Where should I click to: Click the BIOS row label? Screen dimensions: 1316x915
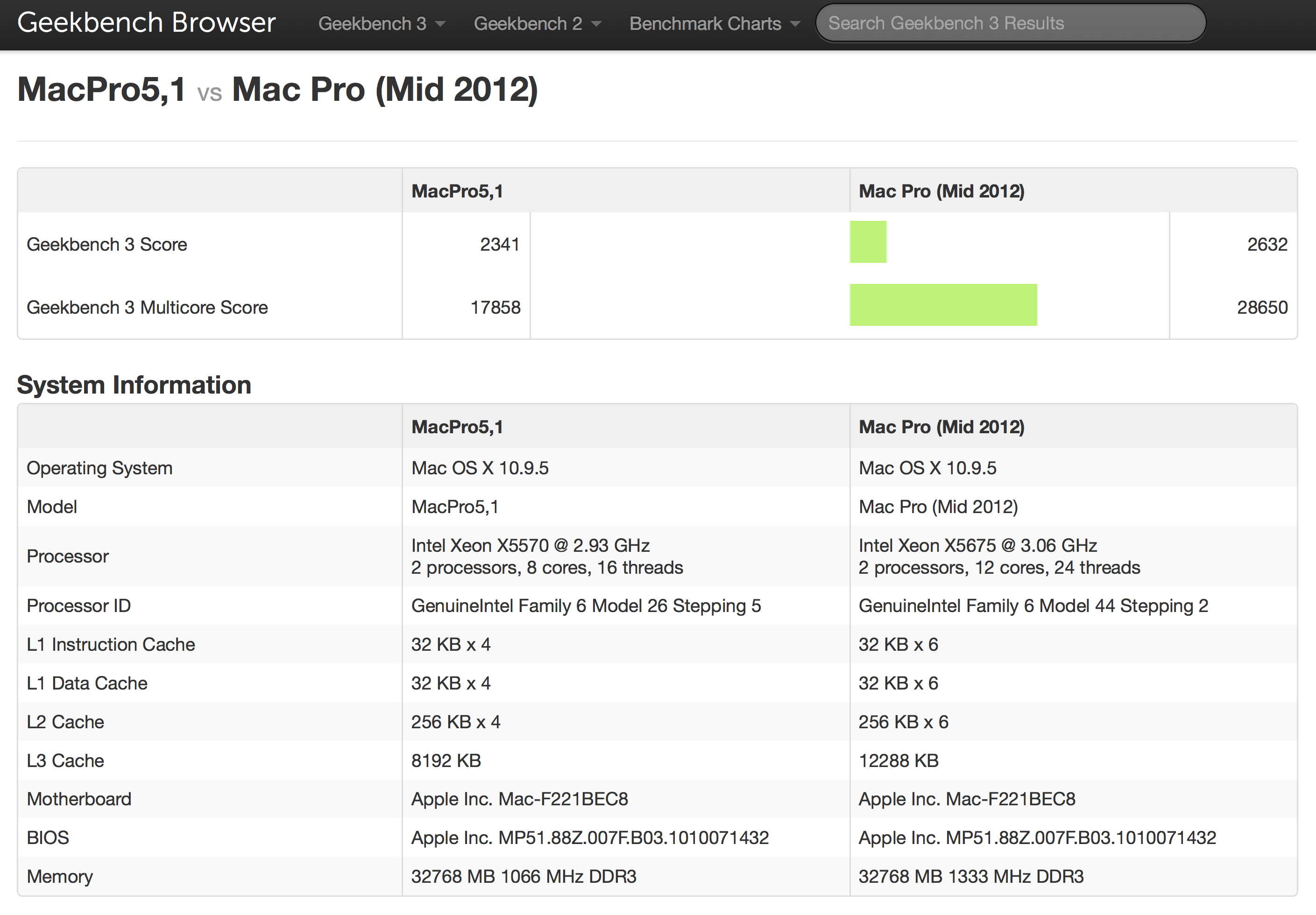(x=48, y=838)
